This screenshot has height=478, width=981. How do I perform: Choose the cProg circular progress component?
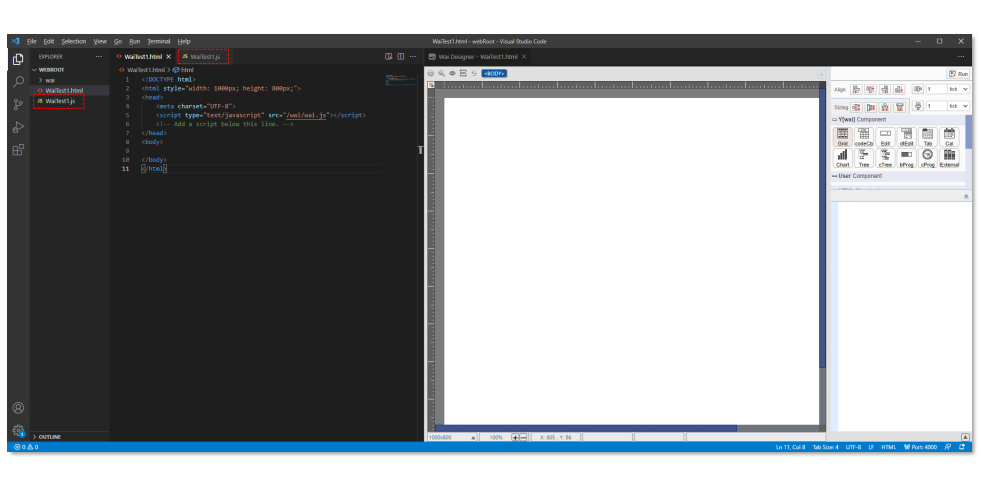pos(927,158)
